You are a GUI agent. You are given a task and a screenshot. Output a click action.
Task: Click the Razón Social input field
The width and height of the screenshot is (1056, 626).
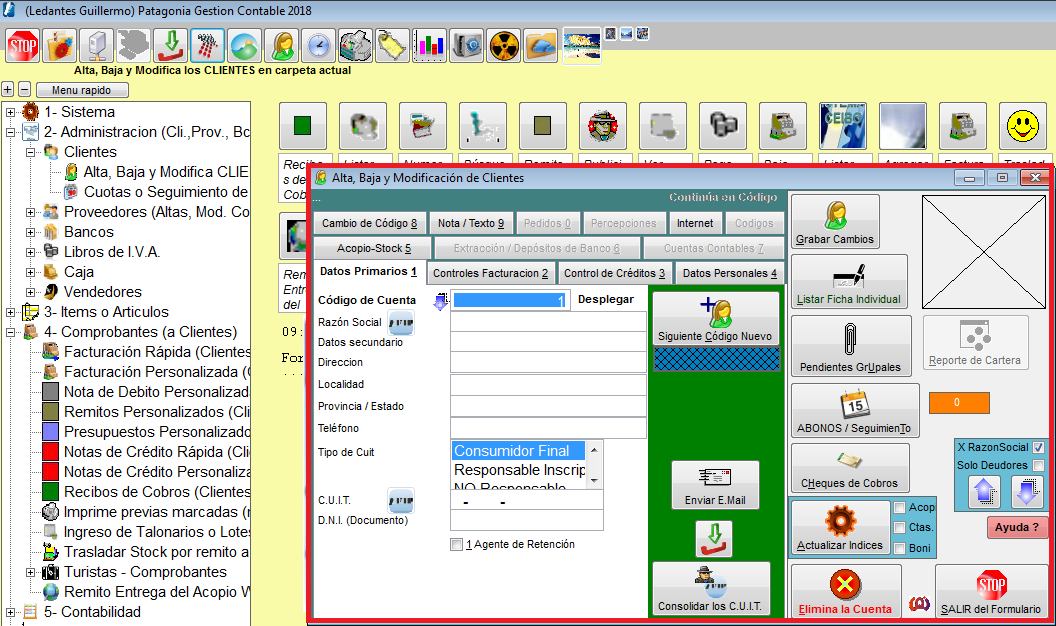point(548,322)
